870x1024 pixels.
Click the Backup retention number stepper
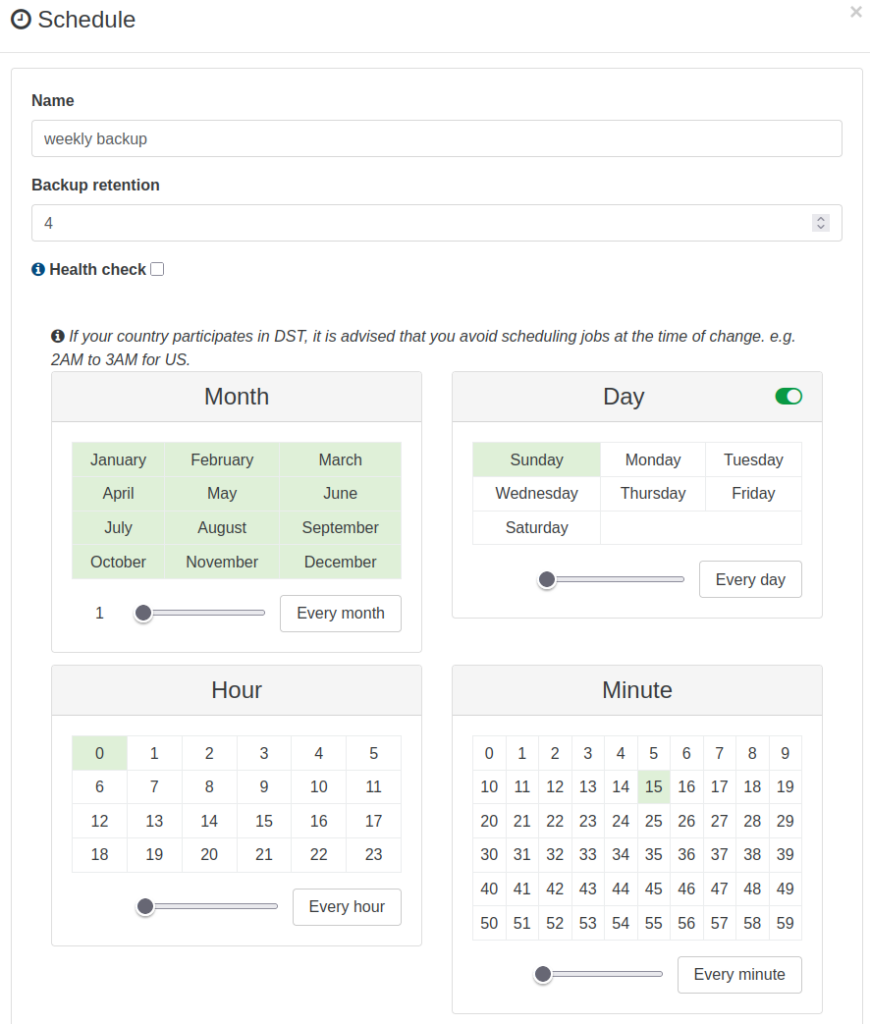click(820, 223)
